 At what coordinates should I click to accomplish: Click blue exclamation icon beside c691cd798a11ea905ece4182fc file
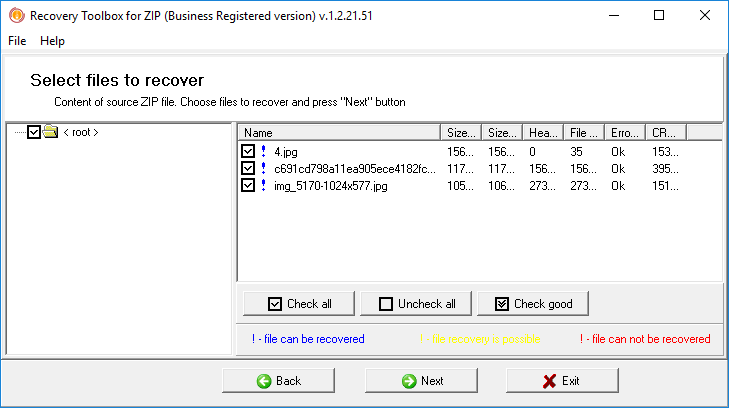(264, 168)
